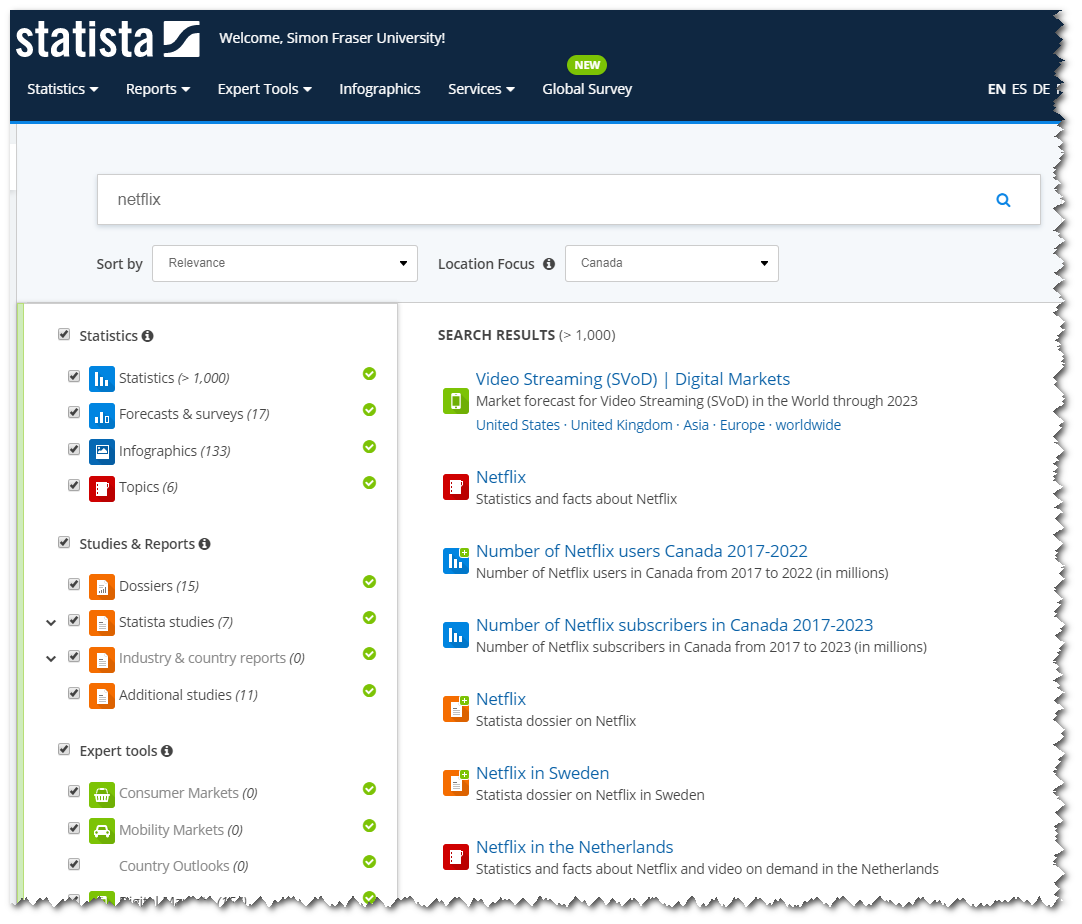Viewport: 1082px width, 924px height.
Task: Click the Netflix in the Netherlands topic icon
Action: (x=455, y=856)
